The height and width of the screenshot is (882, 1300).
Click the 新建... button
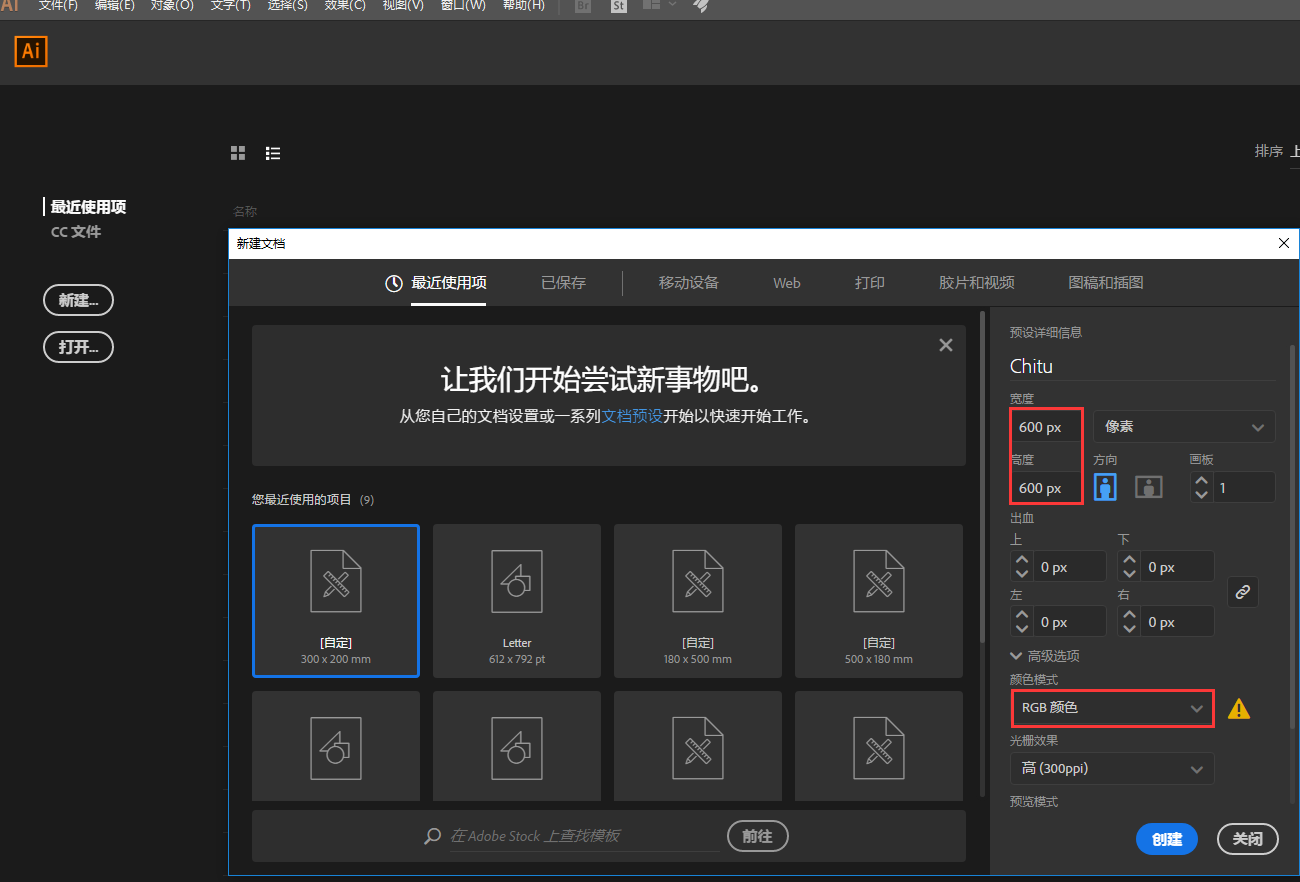[78, 300]
